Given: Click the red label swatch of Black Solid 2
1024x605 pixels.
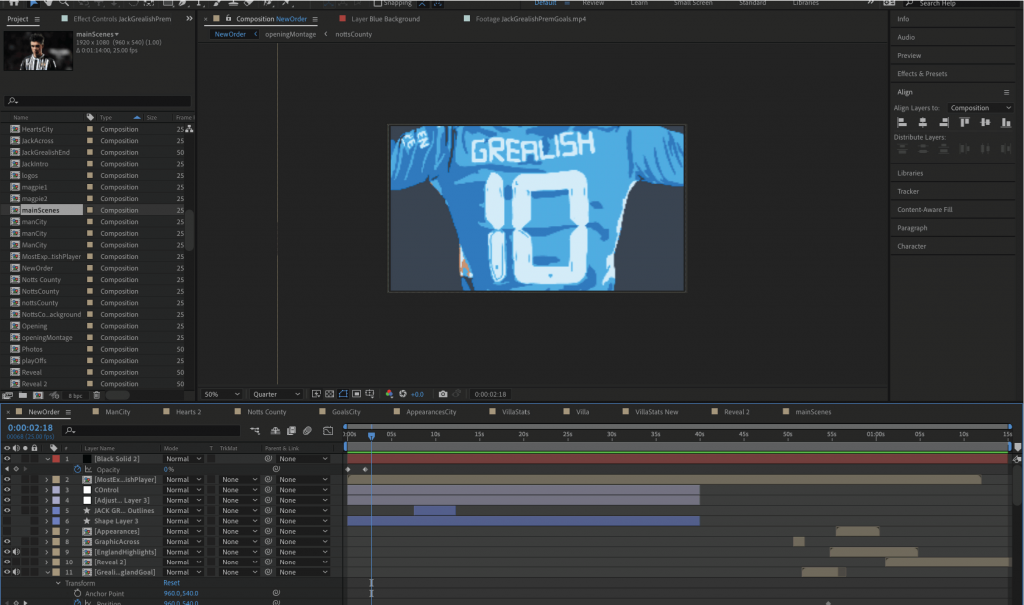Looking at the screenshot, I should point(56,458).
